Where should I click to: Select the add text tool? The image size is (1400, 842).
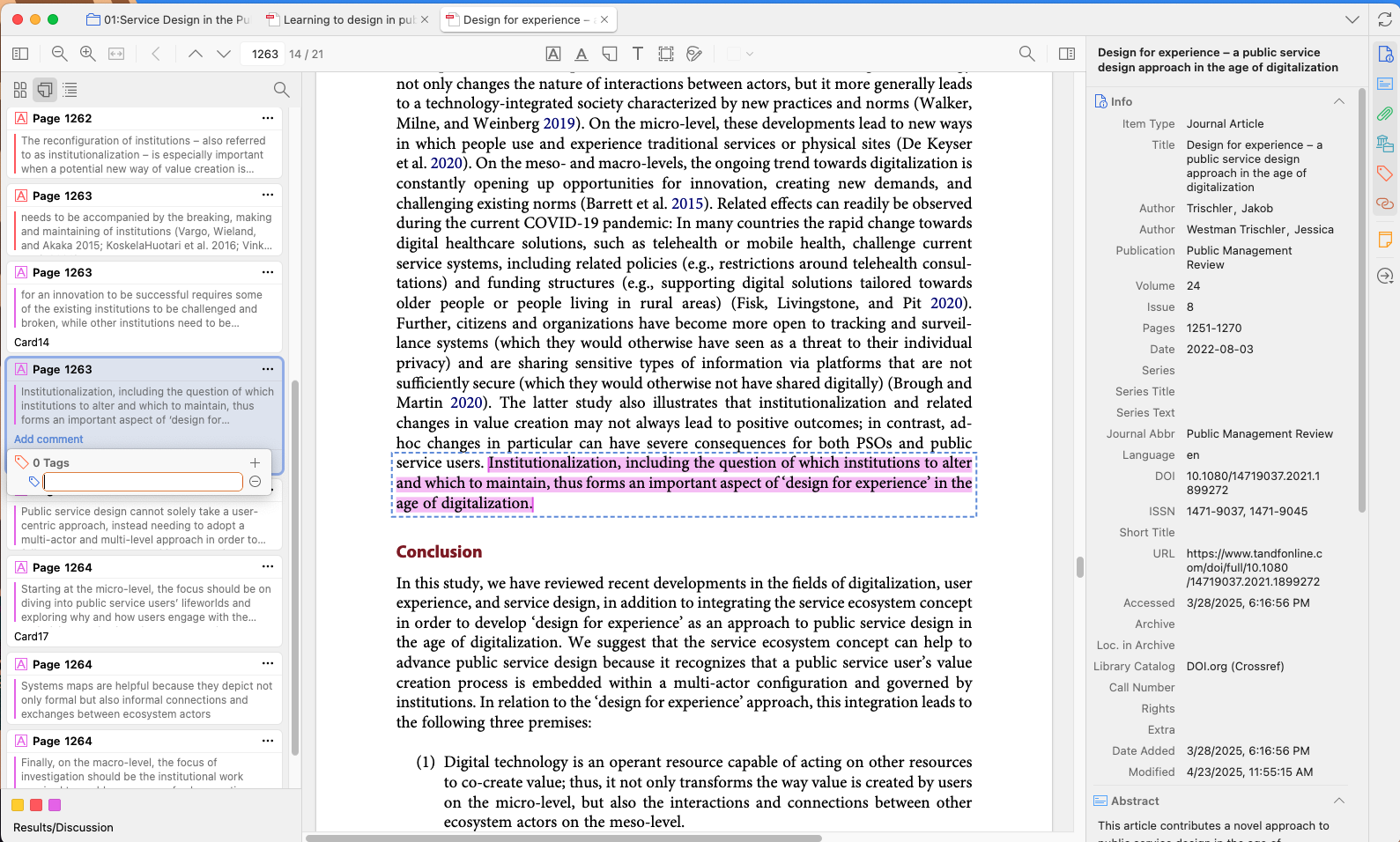click(638, 54)
